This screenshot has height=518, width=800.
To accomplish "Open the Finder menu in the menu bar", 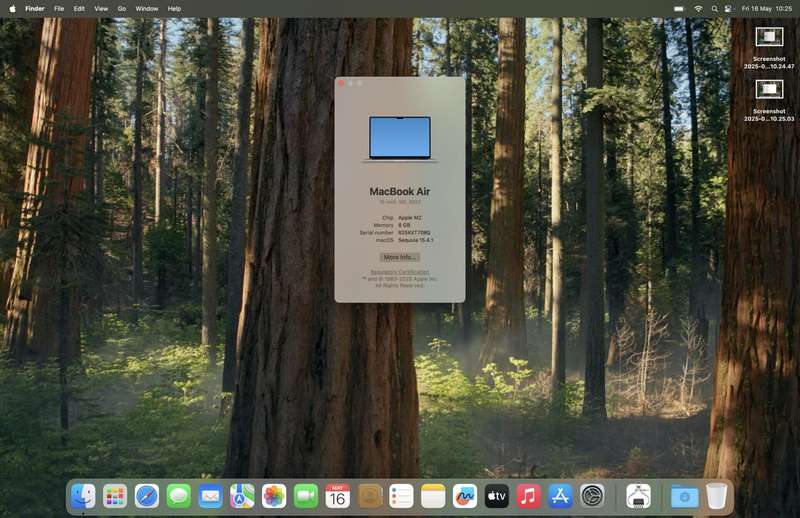I will [35, 9].
